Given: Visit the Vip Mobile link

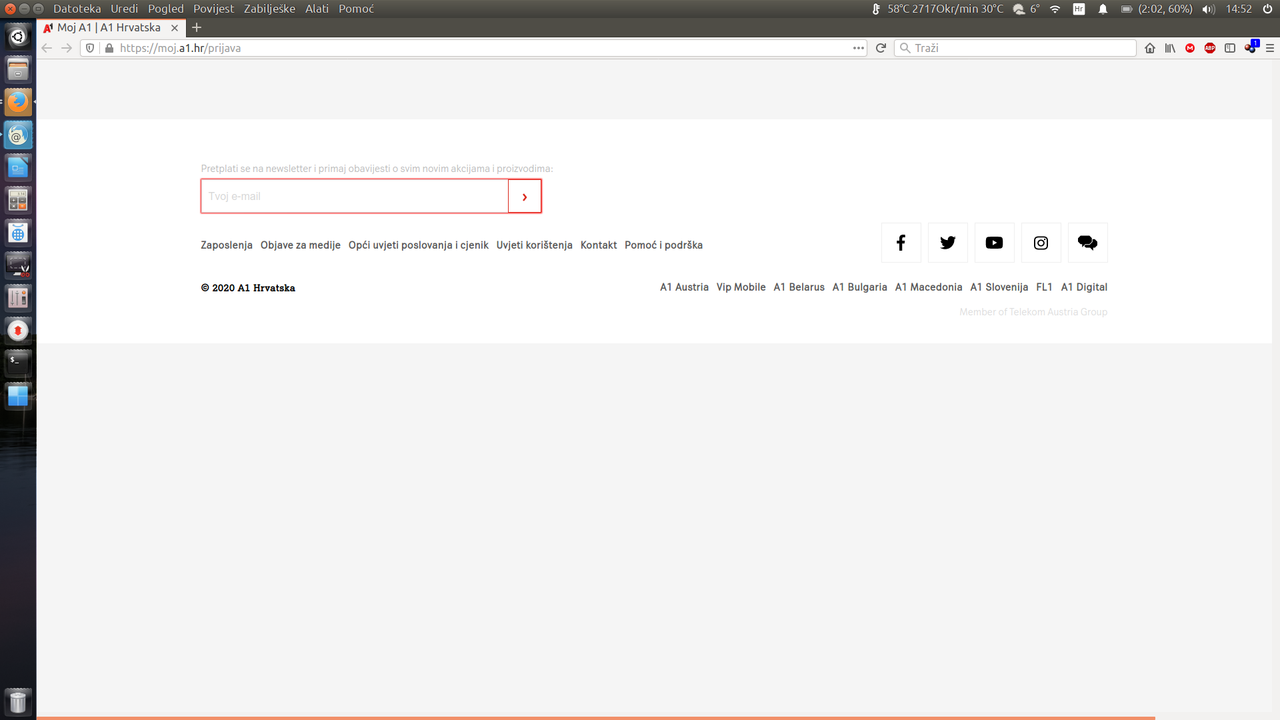Looking at the screenshot, I should pos(741,287).
